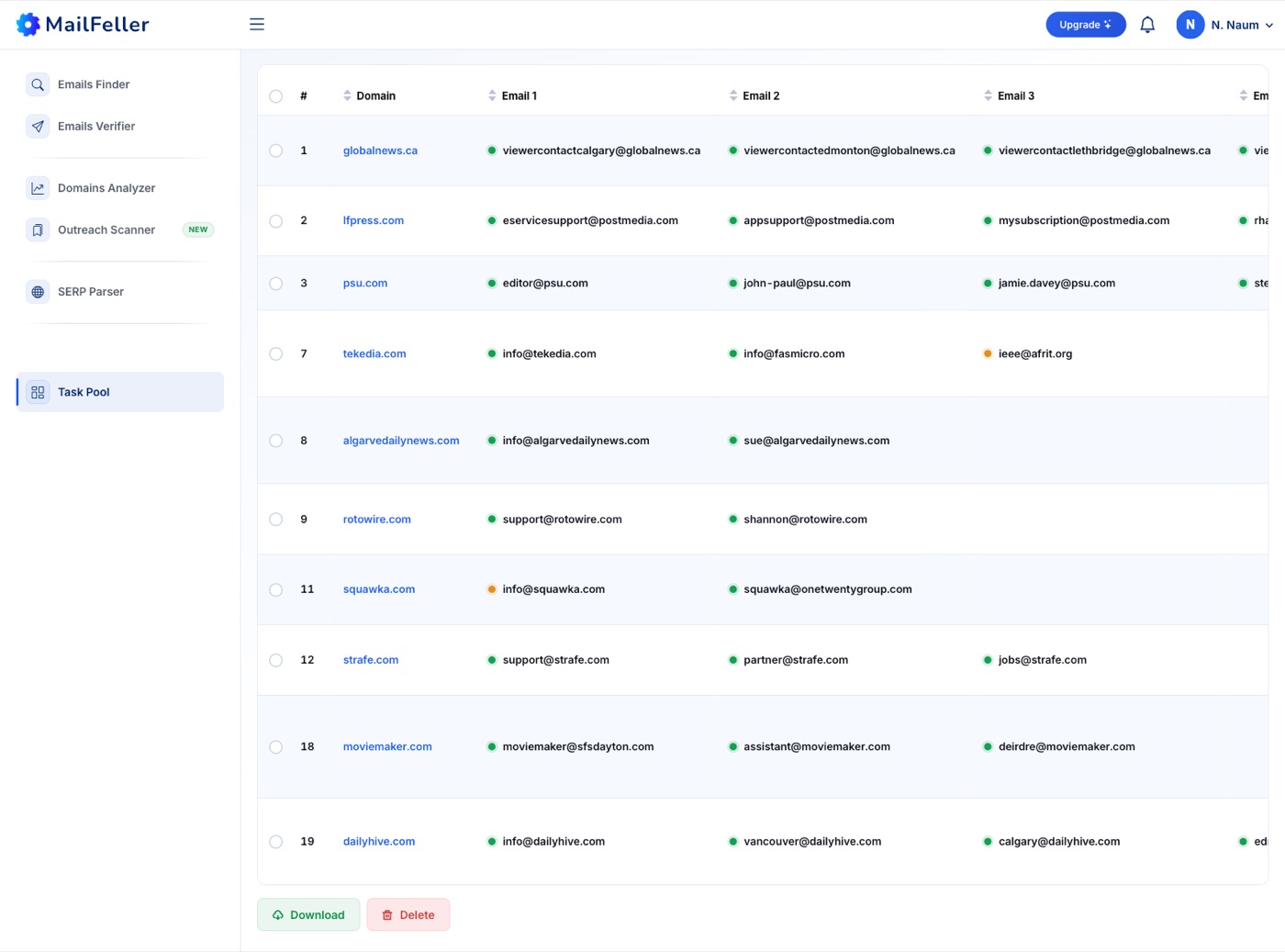
Task: Click the MailFeller brand name
Action: coord(97,25)
